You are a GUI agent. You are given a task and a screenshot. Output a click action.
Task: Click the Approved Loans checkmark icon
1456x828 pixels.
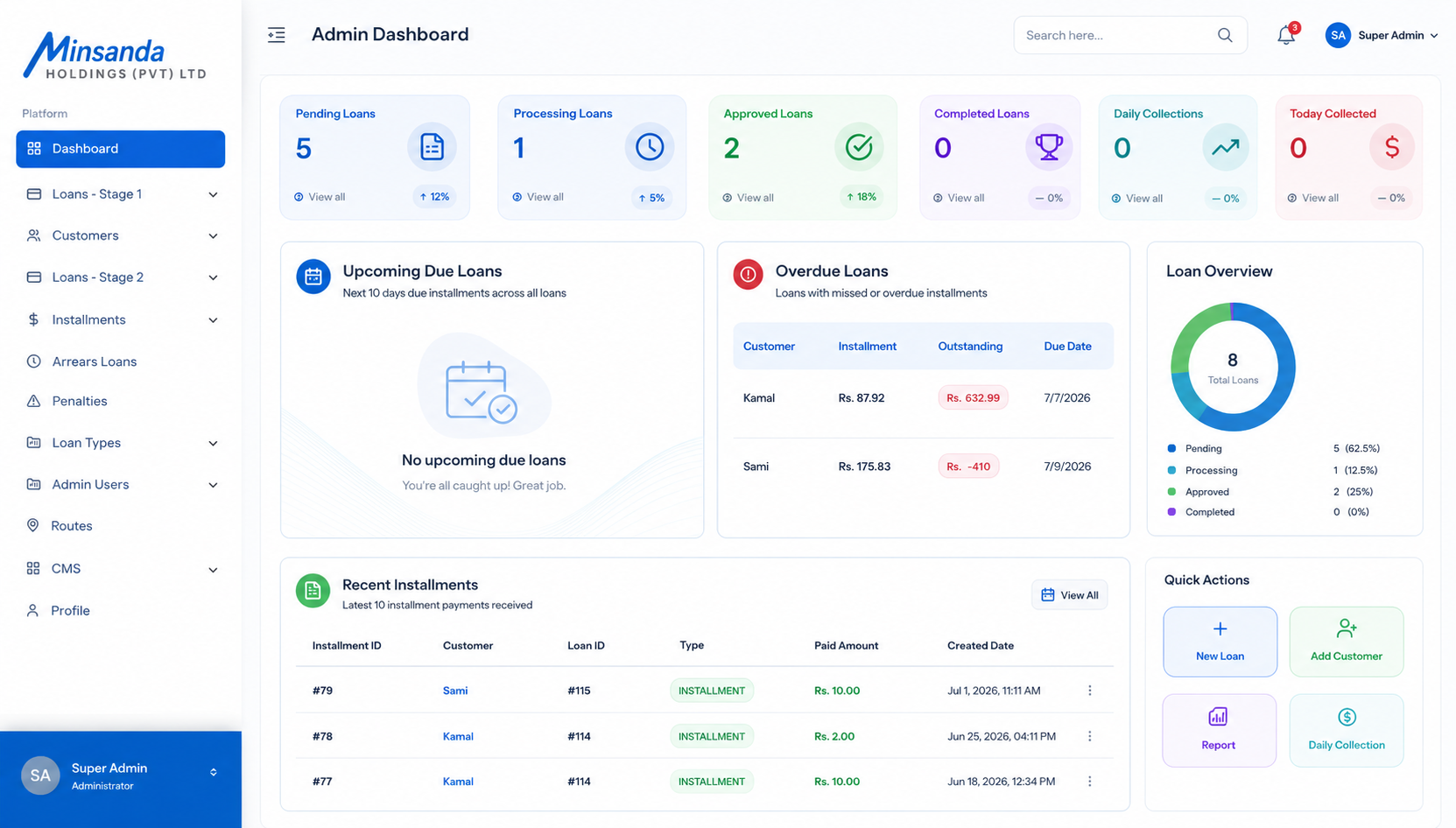coord(859,147)
